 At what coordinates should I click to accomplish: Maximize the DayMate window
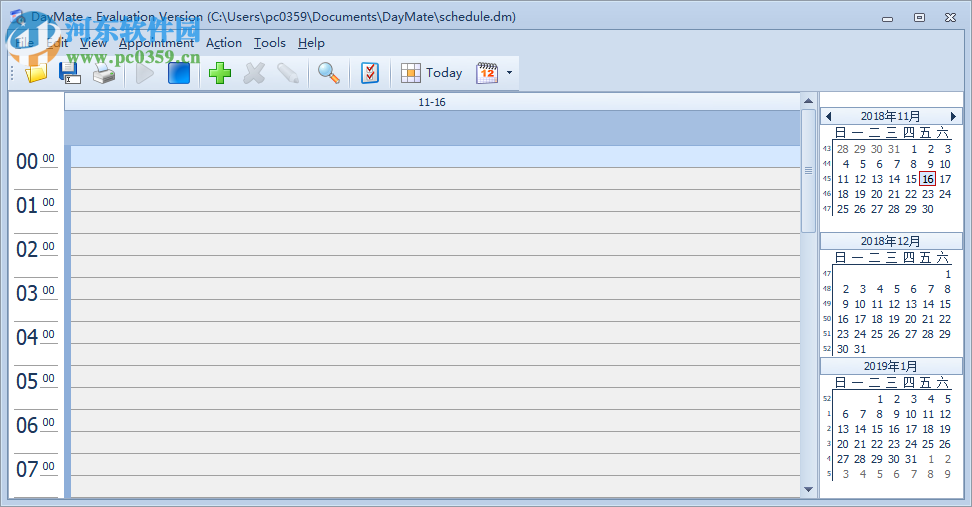(919, 18)
